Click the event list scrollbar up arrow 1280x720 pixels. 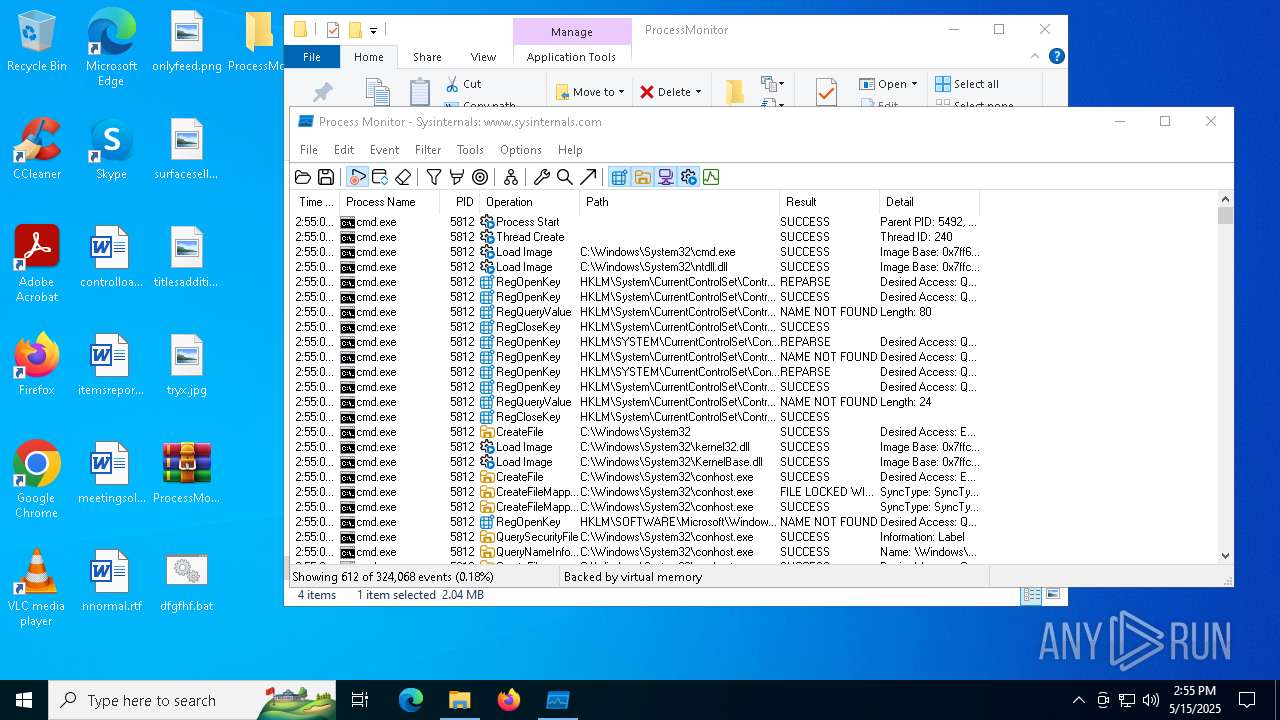tap(1225, 198)
